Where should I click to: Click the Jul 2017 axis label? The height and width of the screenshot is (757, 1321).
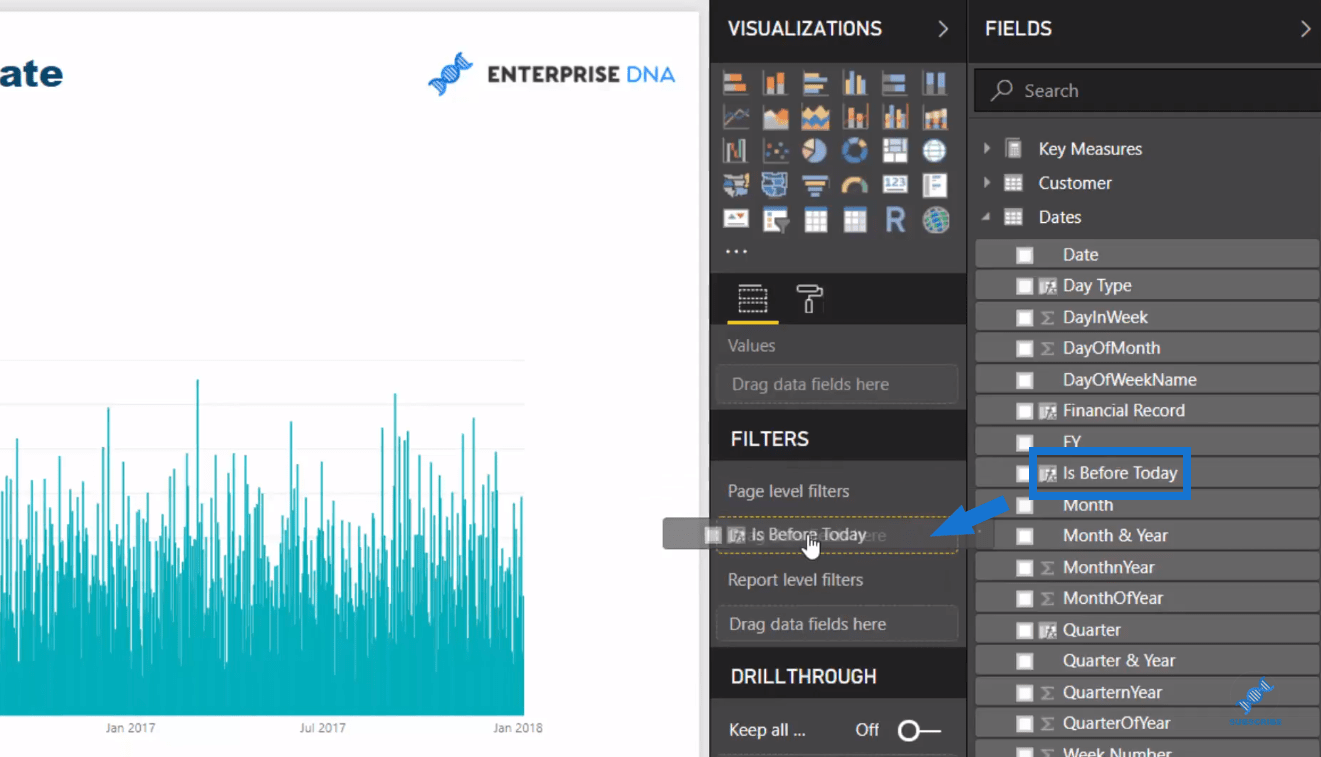(x=322, y=728)
